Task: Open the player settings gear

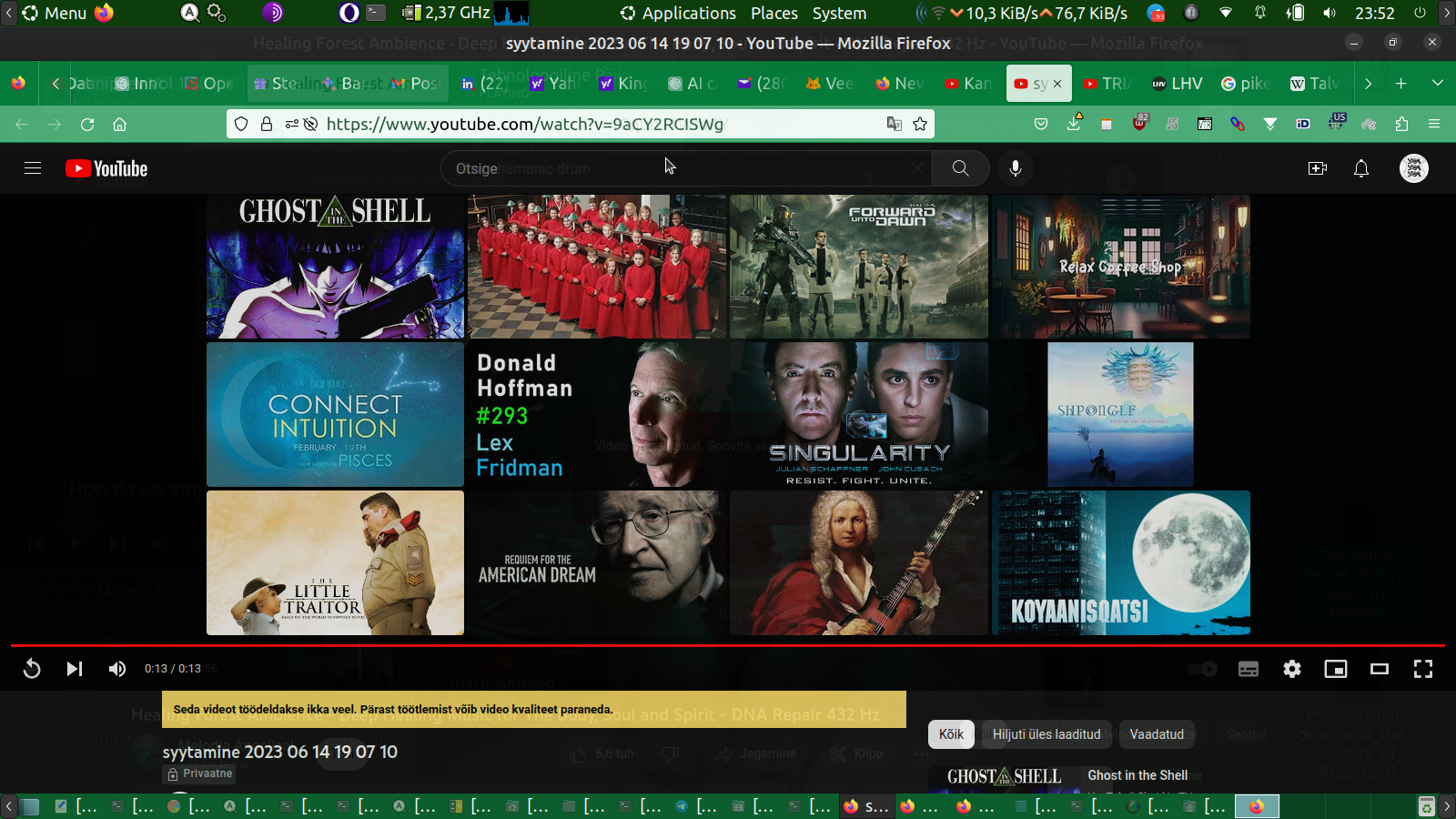Action: pos(1292,669)
